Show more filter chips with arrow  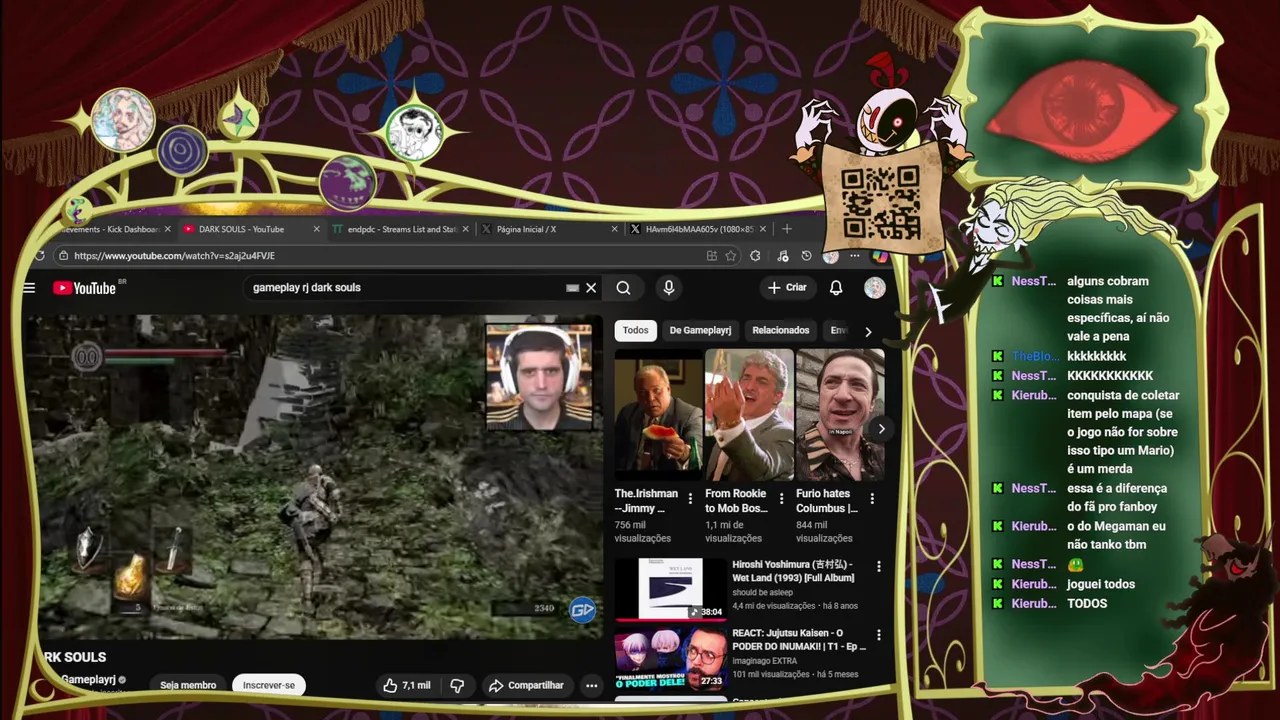pyautogui.click(x=868, y=331)
